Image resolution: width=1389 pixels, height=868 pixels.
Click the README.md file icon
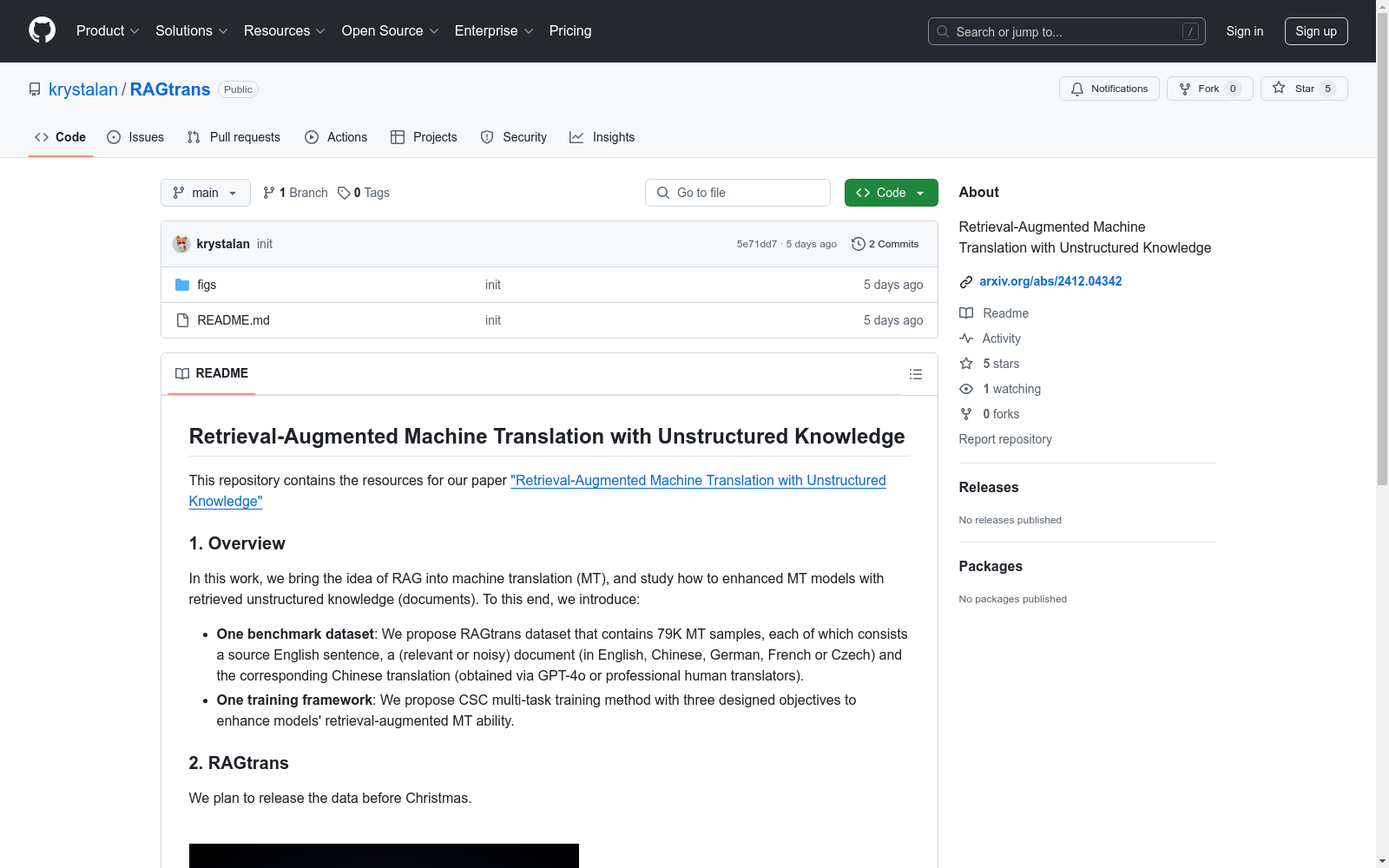point(182,320)
